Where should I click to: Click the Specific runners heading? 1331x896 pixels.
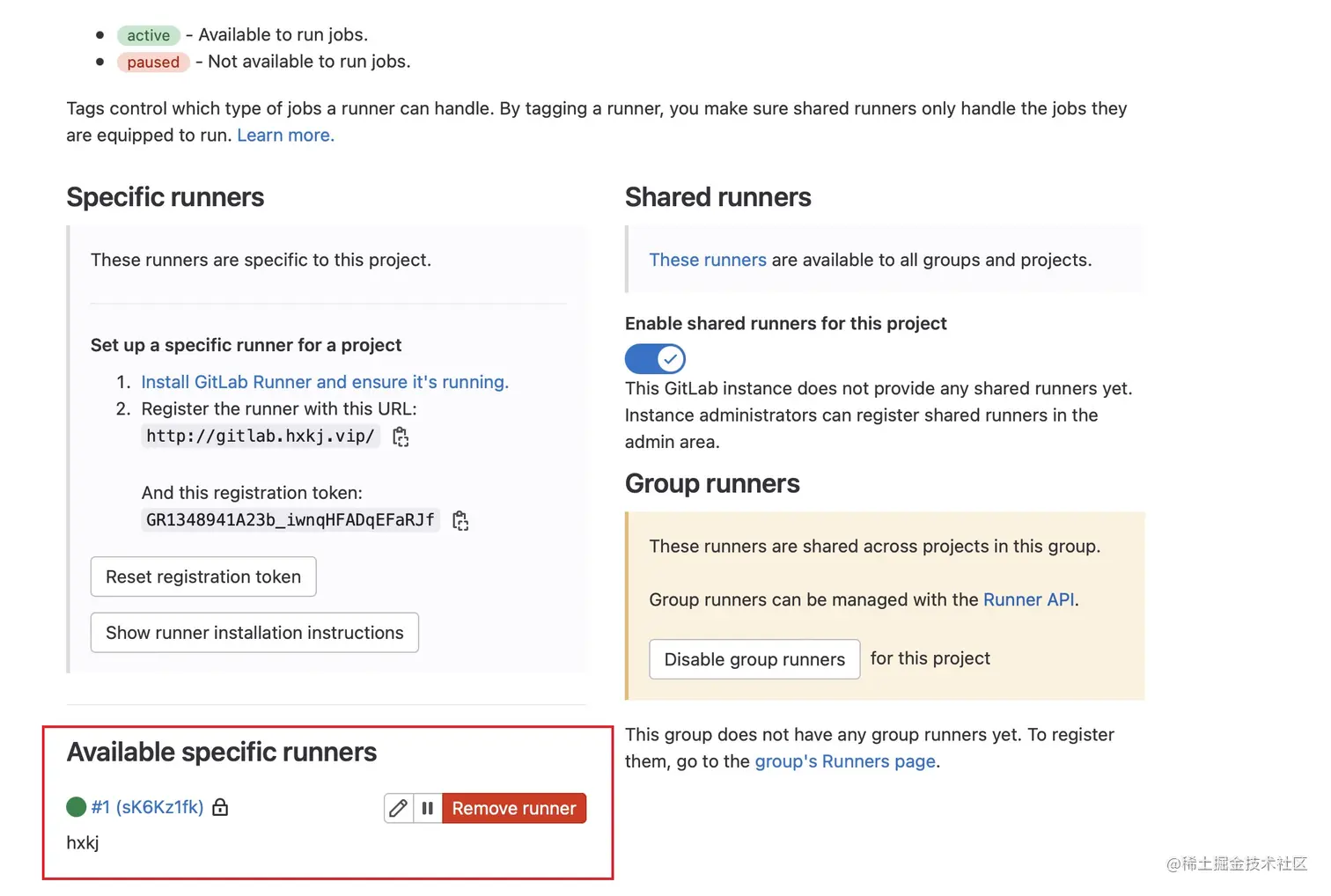[165, 197]
